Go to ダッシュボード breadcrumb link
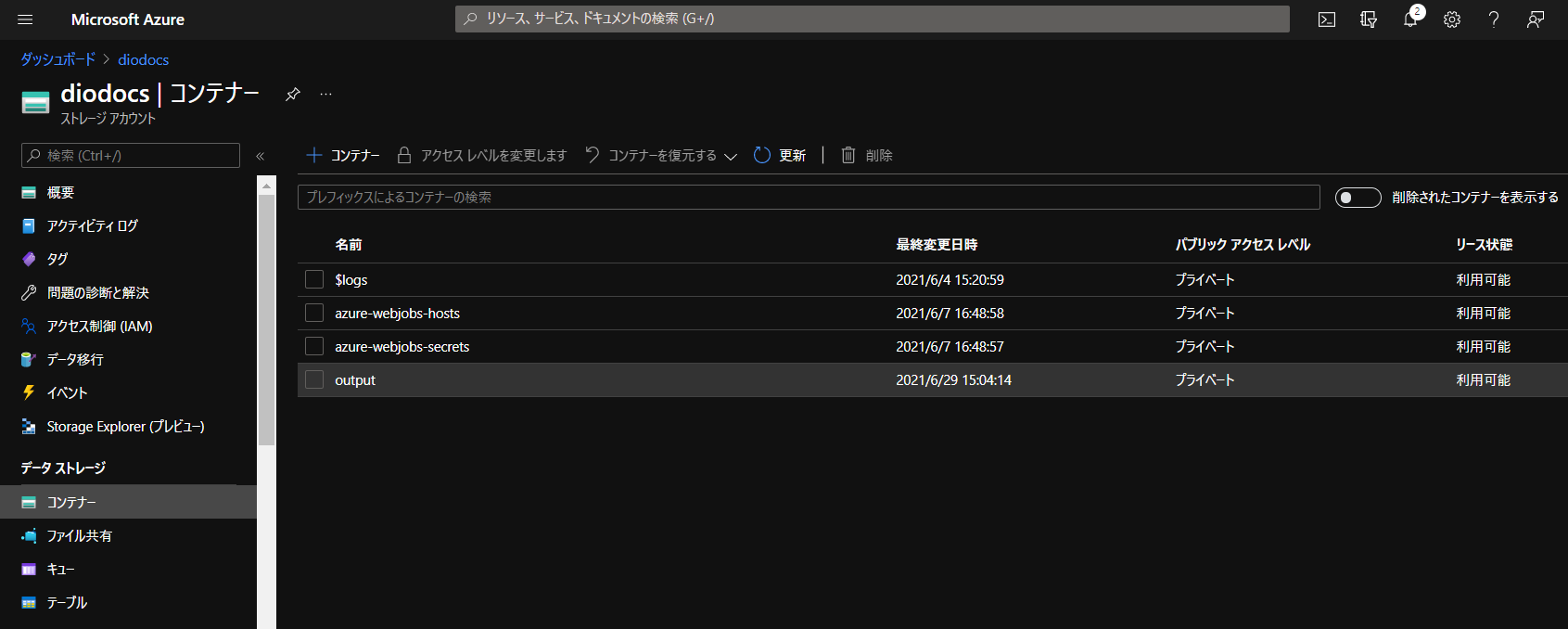The width and height of the screenshot is (1568, 629). pos(58,59)
